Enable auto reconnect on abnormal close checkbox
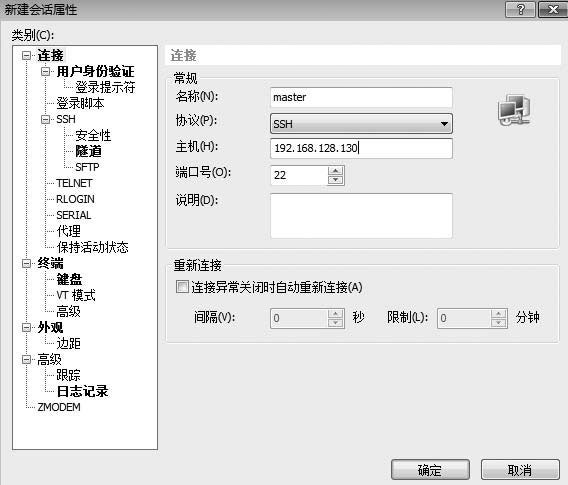This screenshot has height=485, width=568. pos(182,287)
